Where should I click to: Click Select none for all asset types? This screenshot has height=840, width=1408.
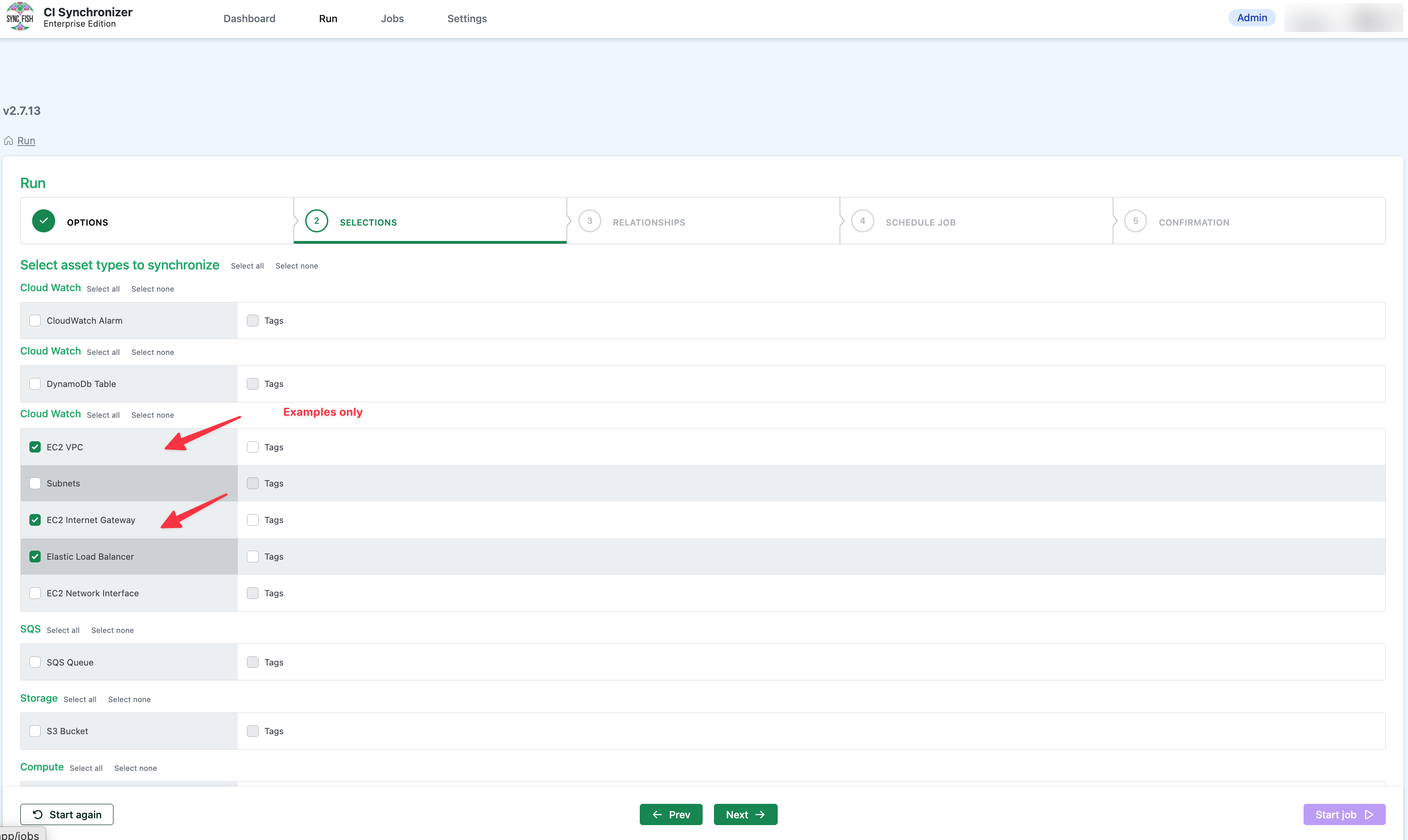tap(297, 266)
